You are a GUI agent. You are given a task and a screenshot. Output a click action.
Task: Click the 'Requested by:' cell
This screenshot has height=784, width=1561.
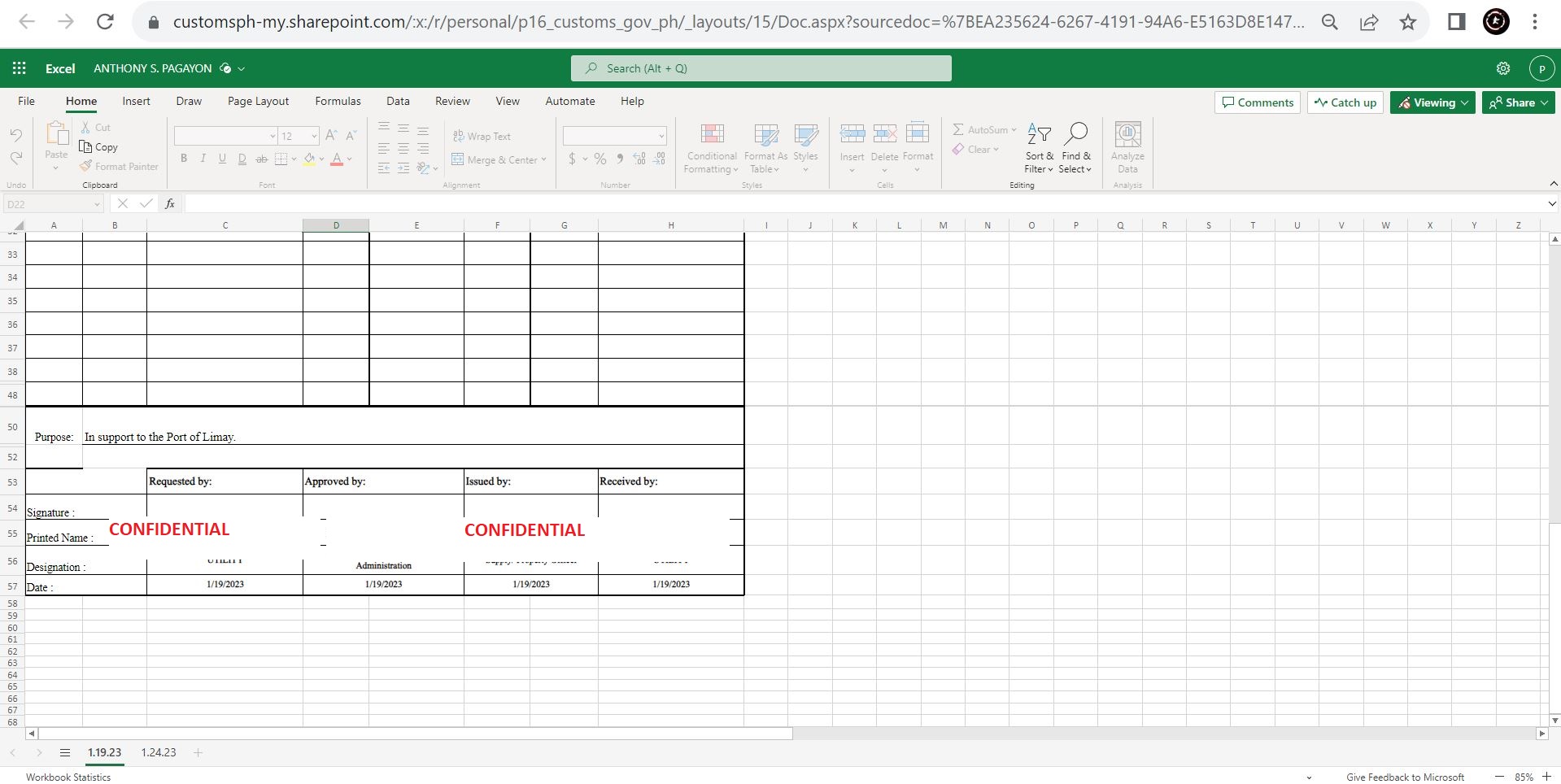click(225, 481)
